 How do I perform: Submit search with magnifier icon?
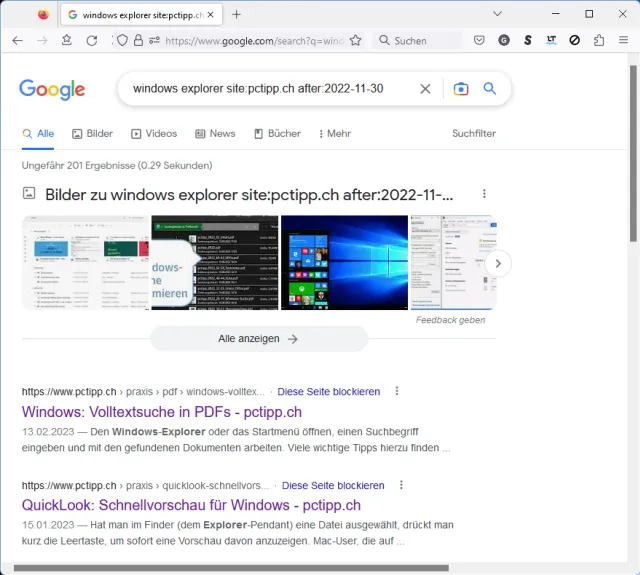pos(490,88)
